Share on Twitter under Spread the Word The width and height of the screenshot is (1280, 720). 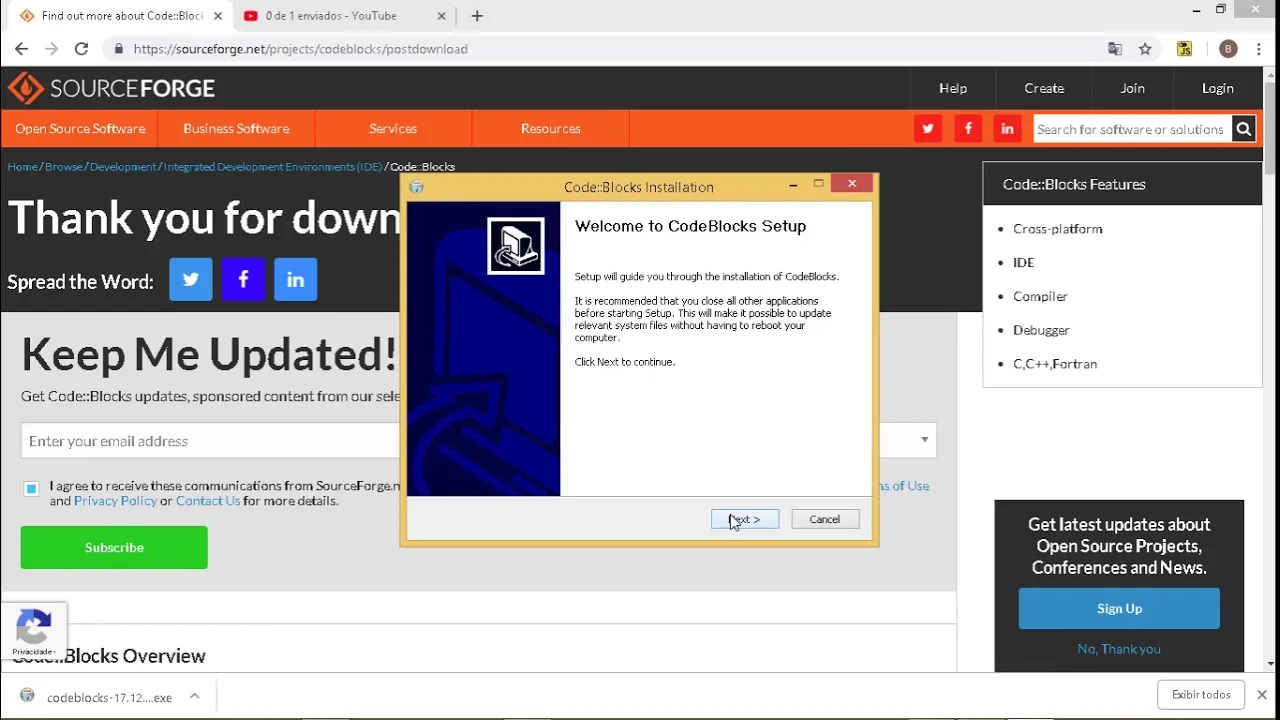click(x=191, y=280)
